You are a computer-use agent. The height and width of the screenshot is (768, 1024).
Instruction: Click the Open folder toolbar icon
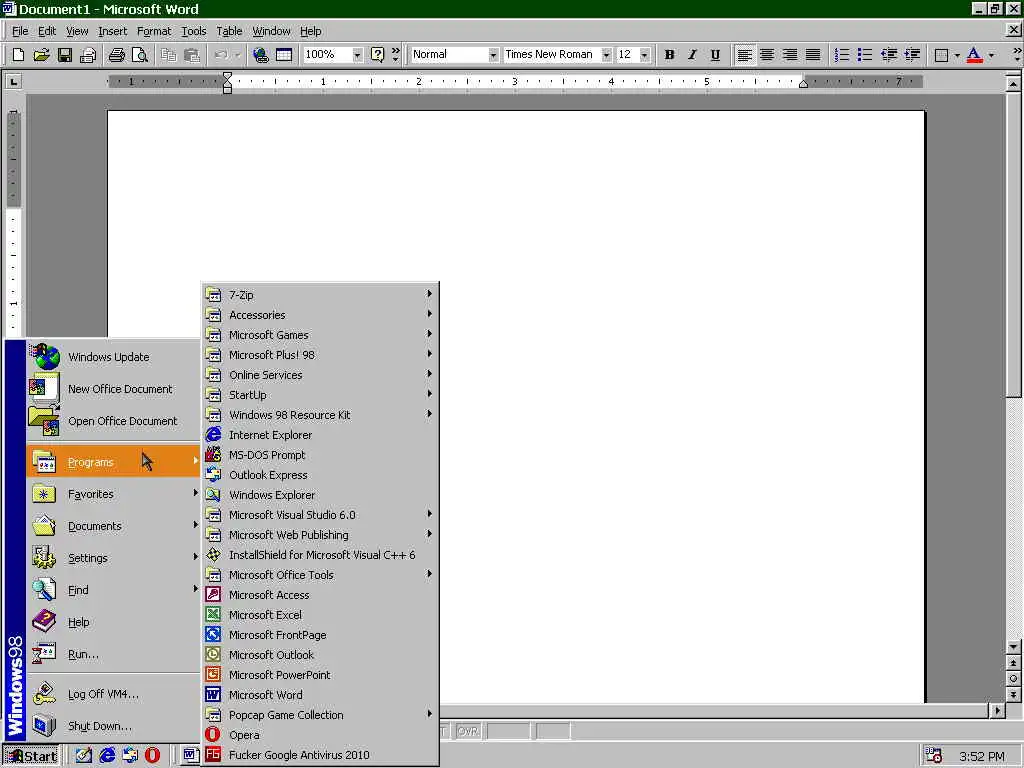click(42, 55)
